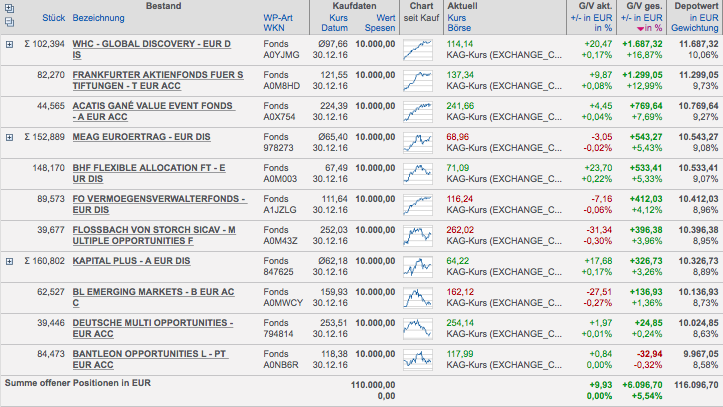
Task: Expand the Kapital Plus position
Action: [x=9, y=261]
